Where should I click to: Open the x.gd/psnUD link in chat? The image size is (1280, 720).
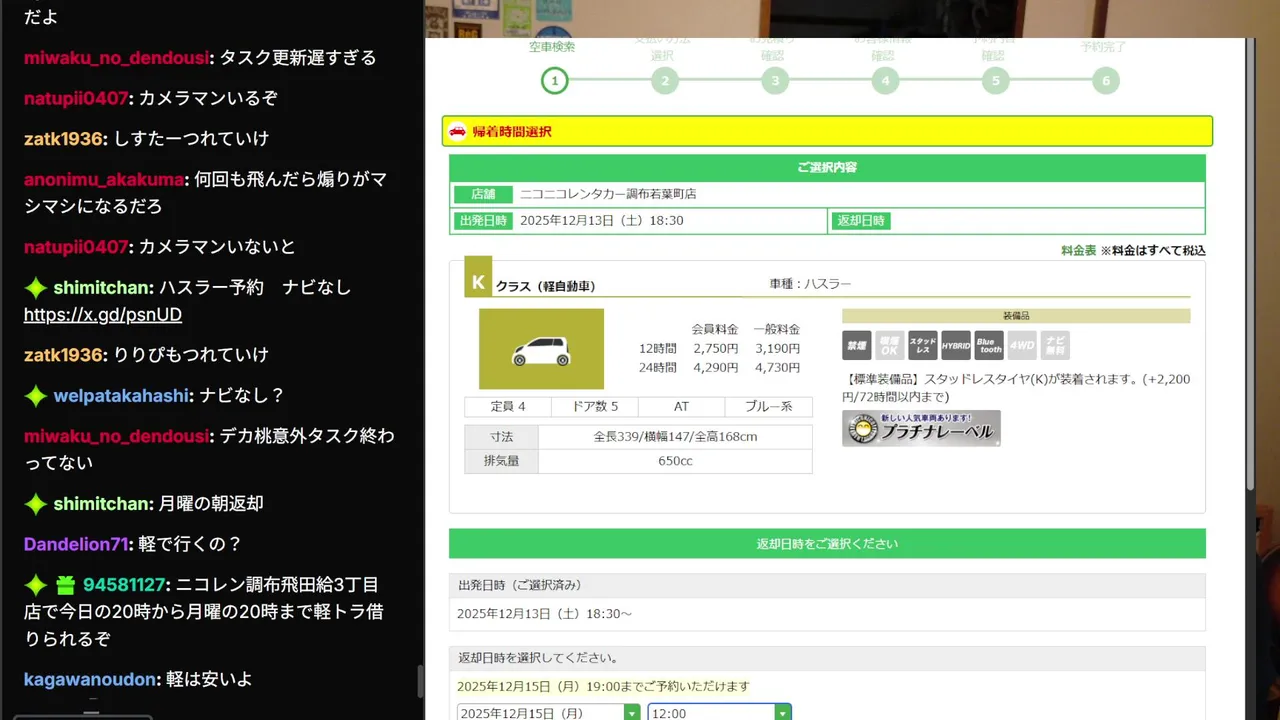point(103,315)
